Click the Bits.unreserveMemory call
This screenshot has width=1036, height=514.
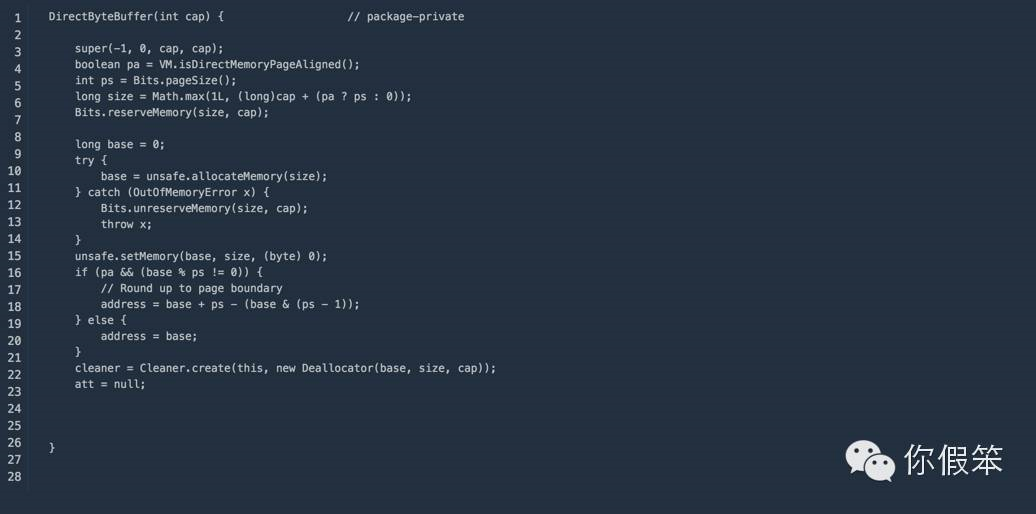coord(204,208)
